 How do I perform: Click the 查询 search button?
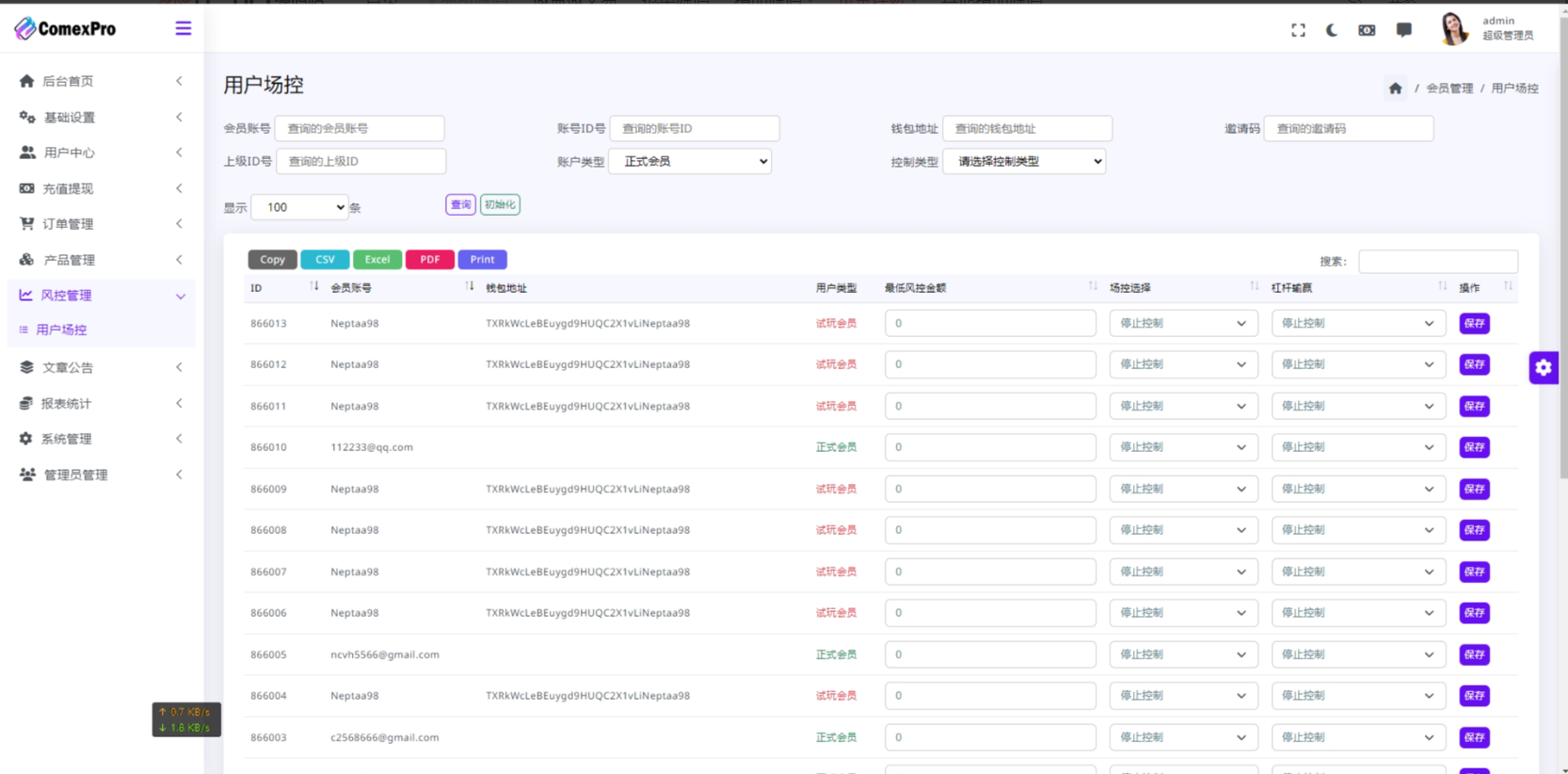click(460, 204)
